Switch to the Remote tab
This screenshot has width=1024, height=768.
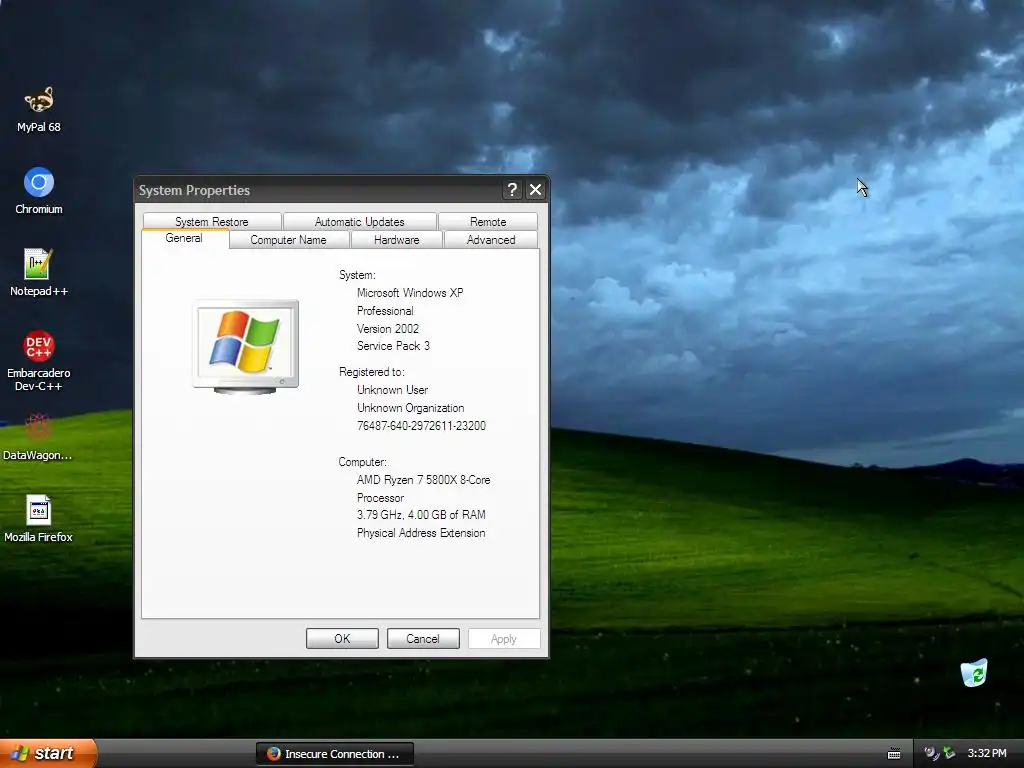click(x=488, y=221)
